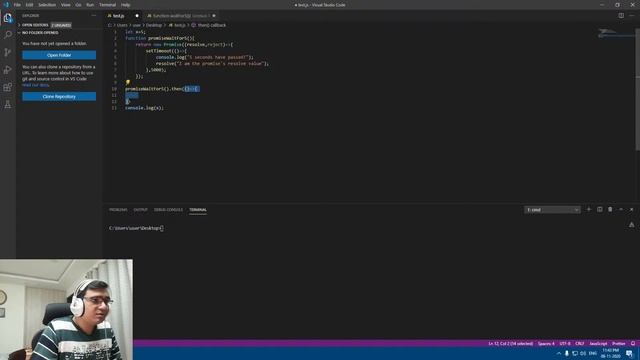Change encoding via UTF-8 status entry

pos(565,344)
